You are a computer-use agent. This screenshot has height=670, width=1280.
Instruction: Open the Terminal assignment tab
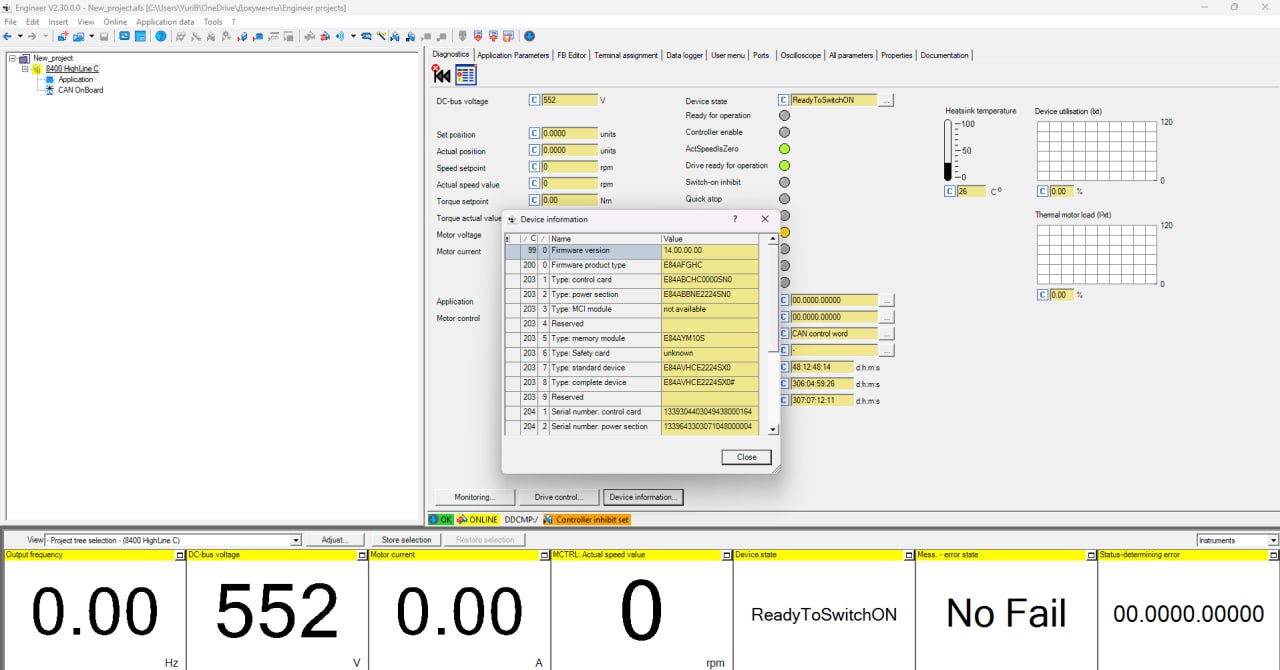626,55
